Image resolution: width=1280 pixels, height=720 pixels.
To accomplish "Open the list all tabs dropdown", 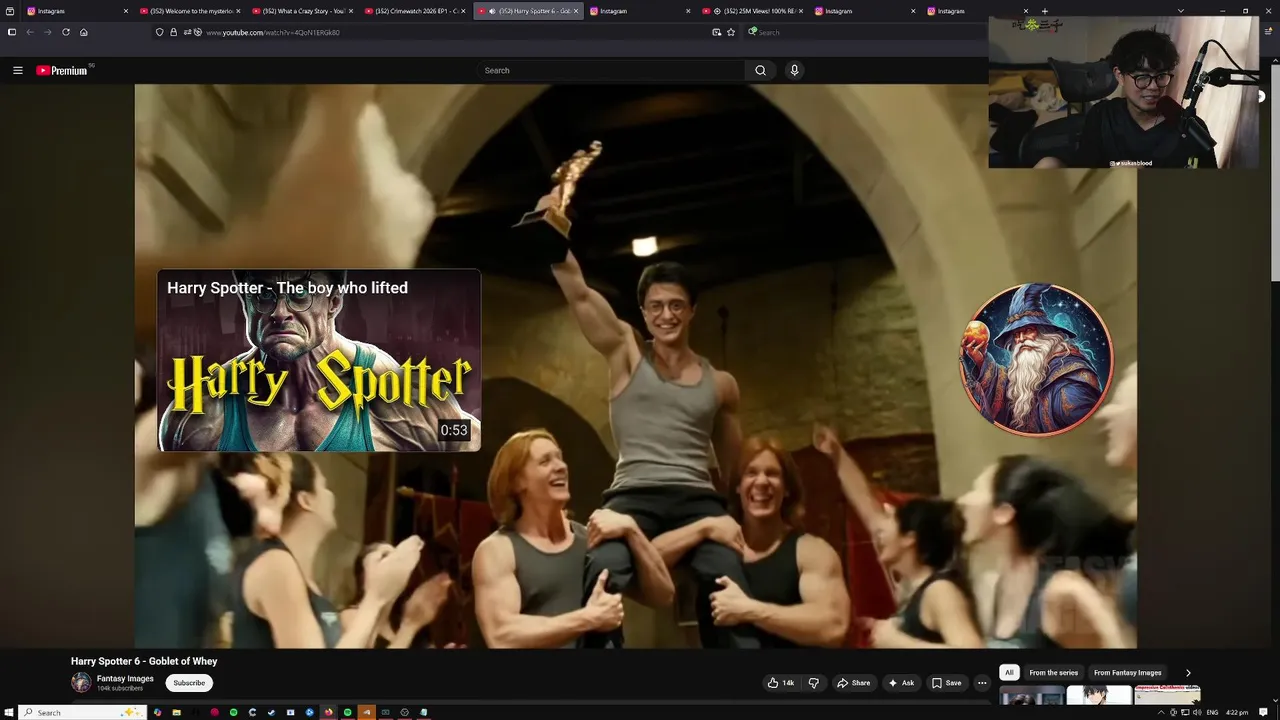I will pos(1181,11).
